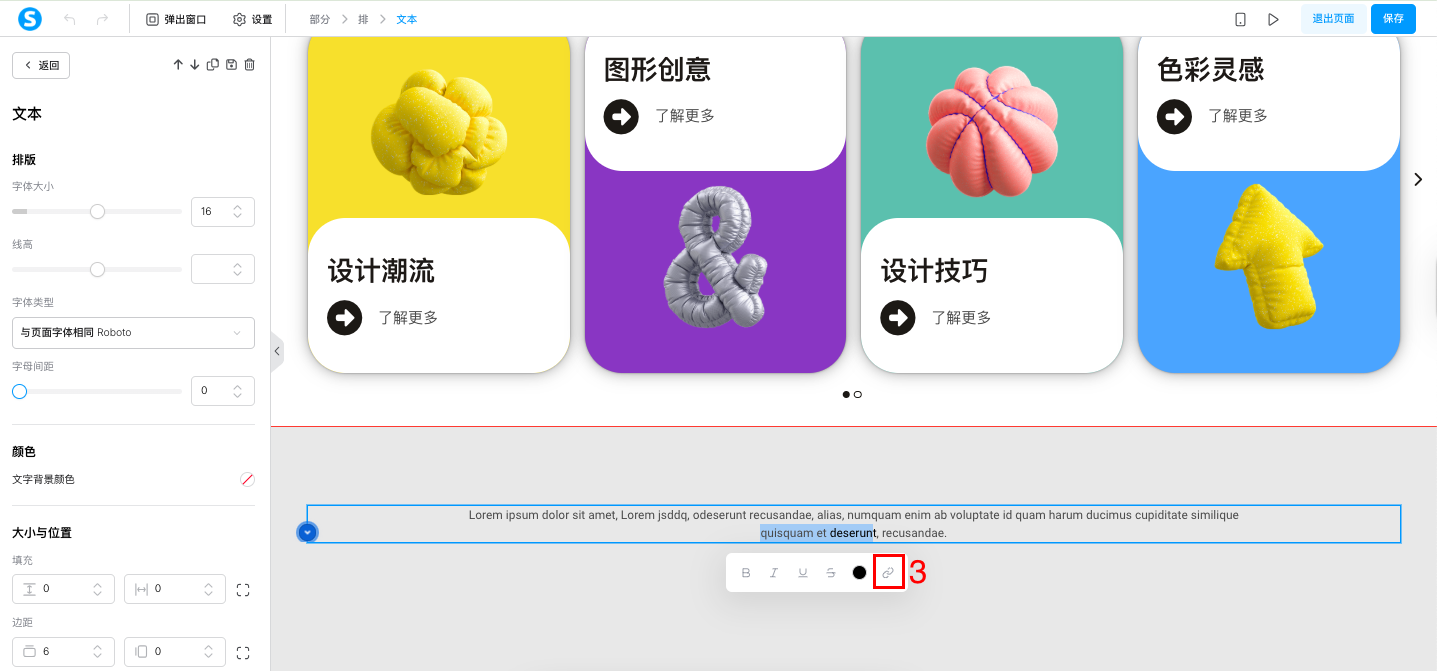Screen dimensions: 1437x671
Task: Move element up with arrow icon
Action: click(178, 65)
